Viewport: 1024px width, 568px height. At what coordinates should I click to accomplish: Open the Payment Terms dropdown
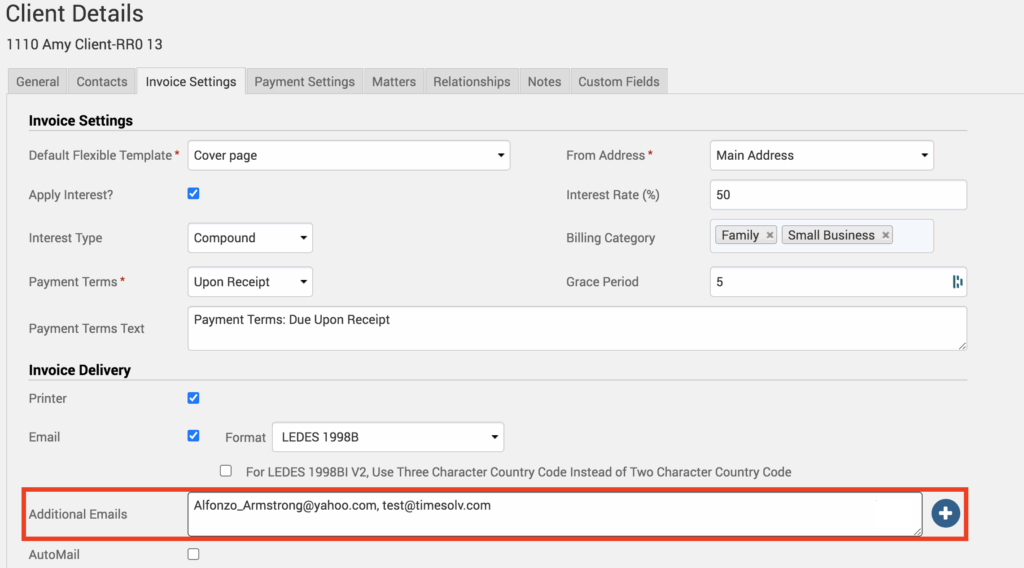(x=250, y=282)
